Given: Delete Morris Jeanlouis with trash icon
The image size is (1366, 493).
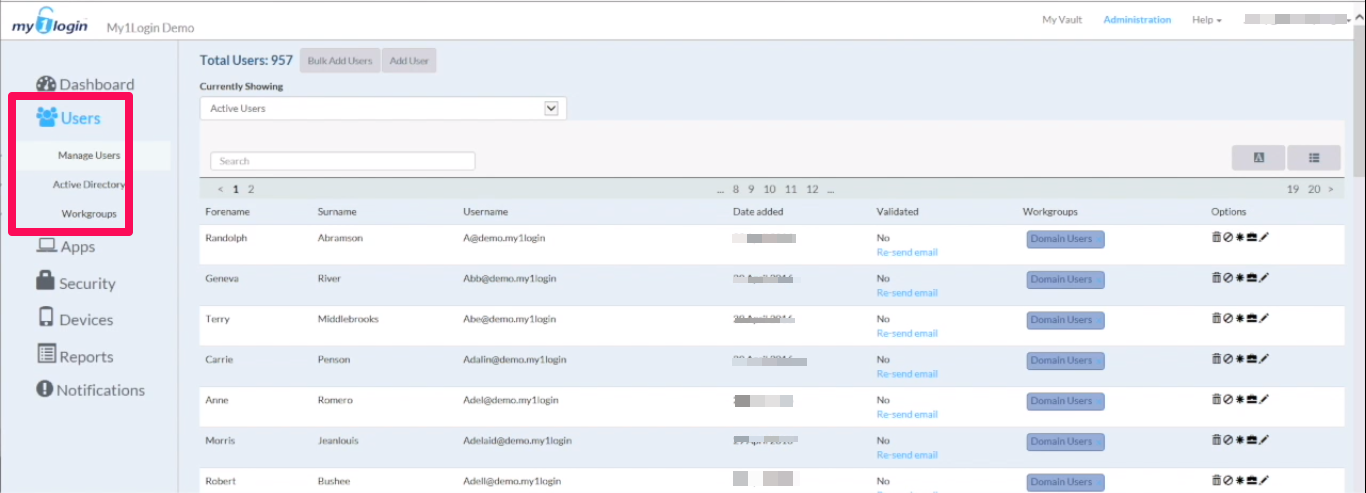Looking at the screenshot, I should click(1216, 439).
